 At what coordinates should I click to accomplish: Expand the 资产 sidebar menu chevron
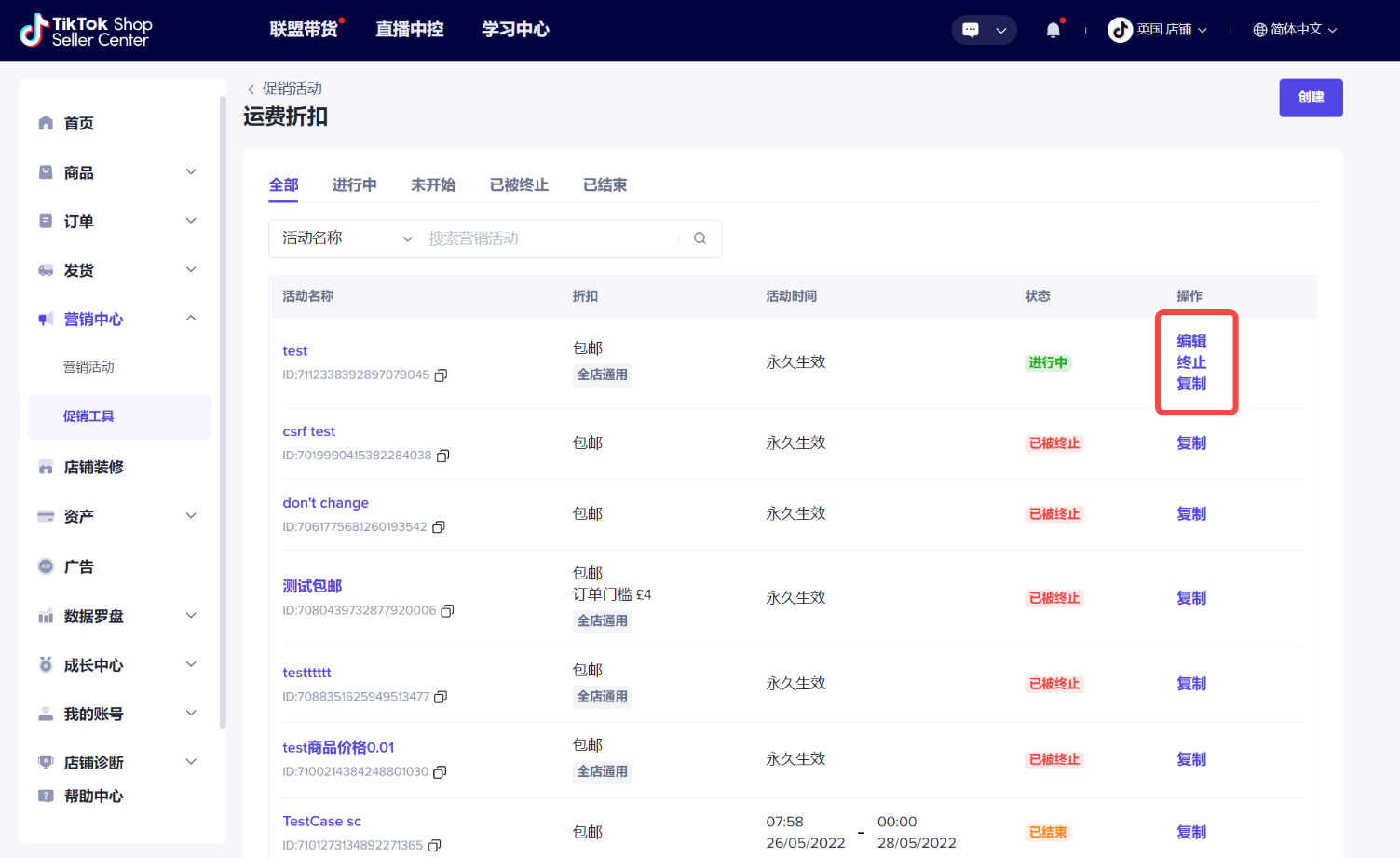191,516
